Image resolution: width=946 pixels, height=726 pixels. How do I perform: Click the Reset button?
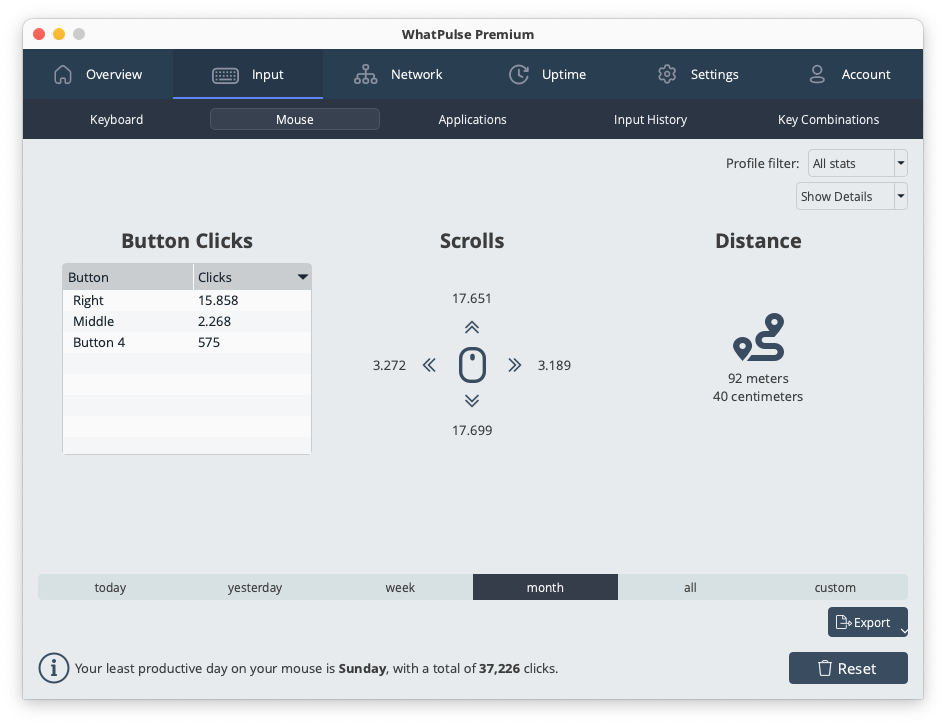point(848,668)
